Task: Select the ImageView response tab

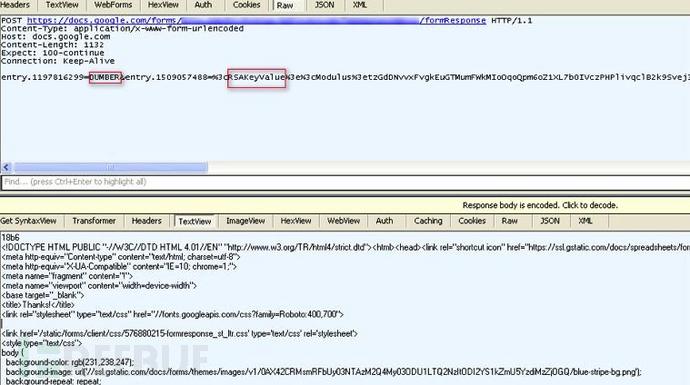Action: coord(246,221)
